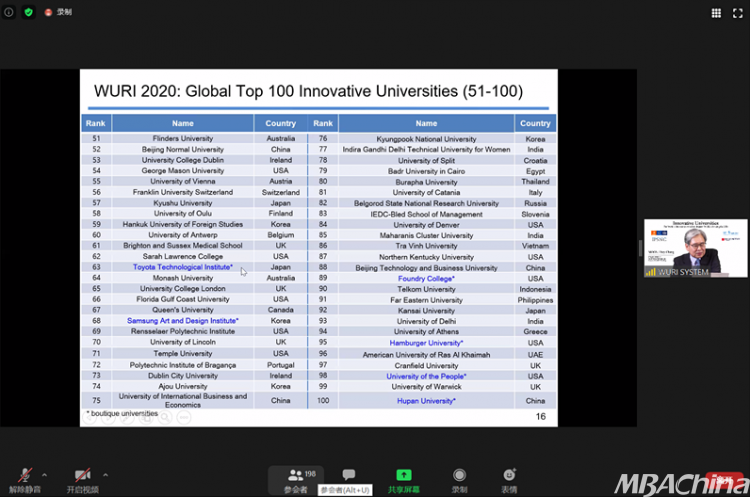This screenshot has width=750, height=497.
Task: Click 'Toyota Technological Institute*' link text
Action: click(183, 267)
